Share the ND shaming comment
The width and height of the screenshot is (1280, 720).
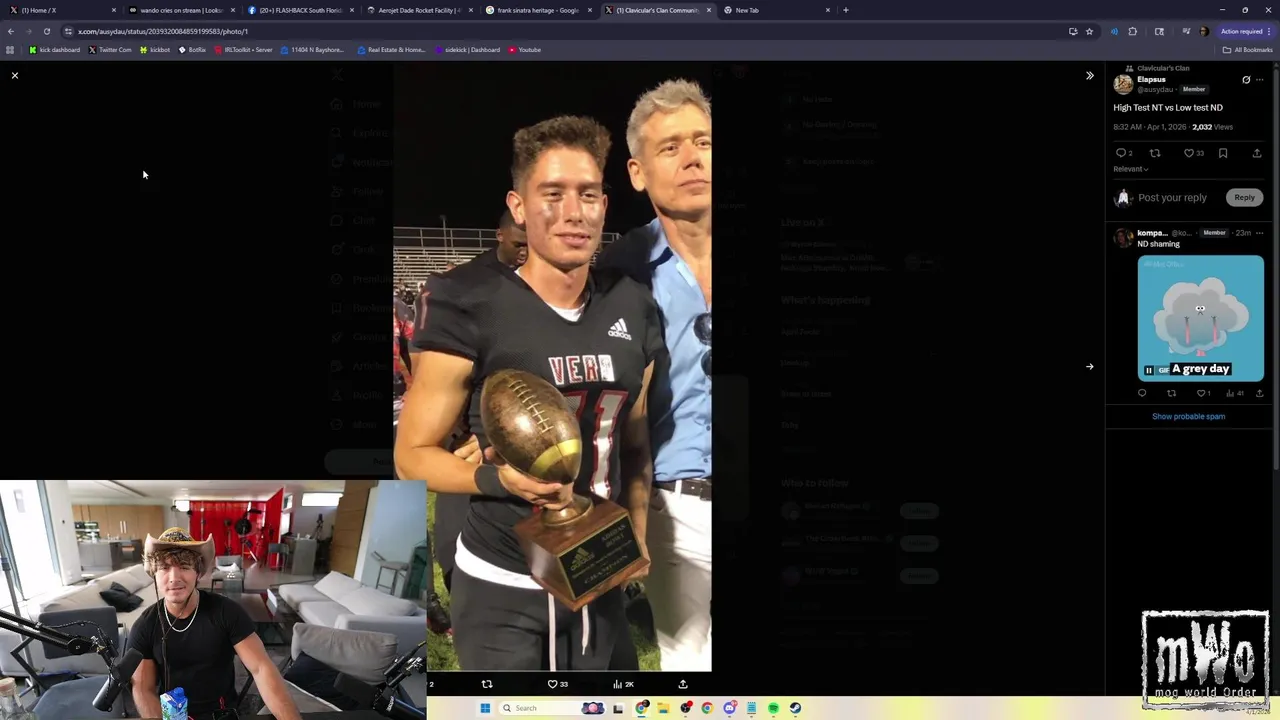pos(1259,393)
